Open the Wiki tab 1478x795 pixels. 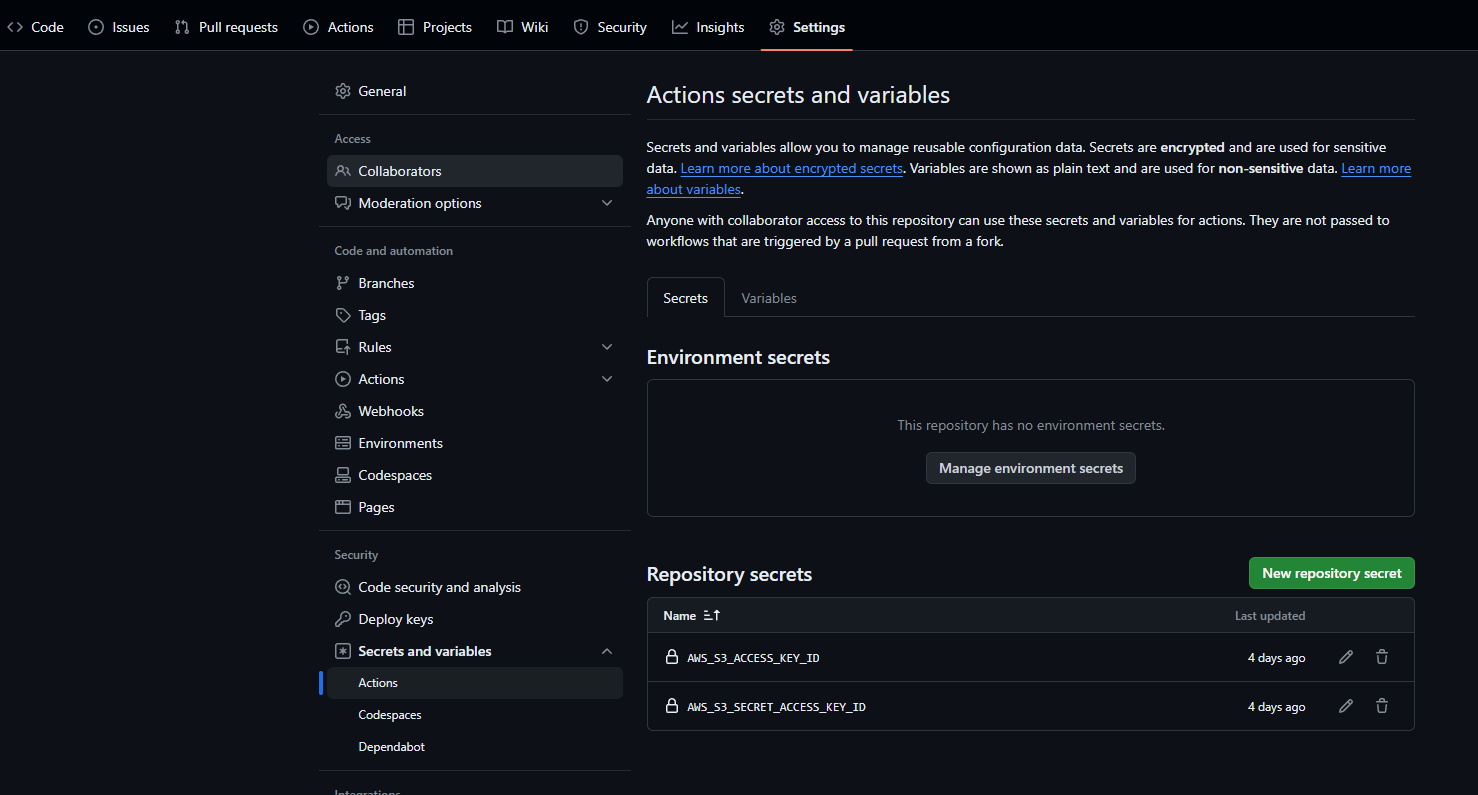[523, 27]
